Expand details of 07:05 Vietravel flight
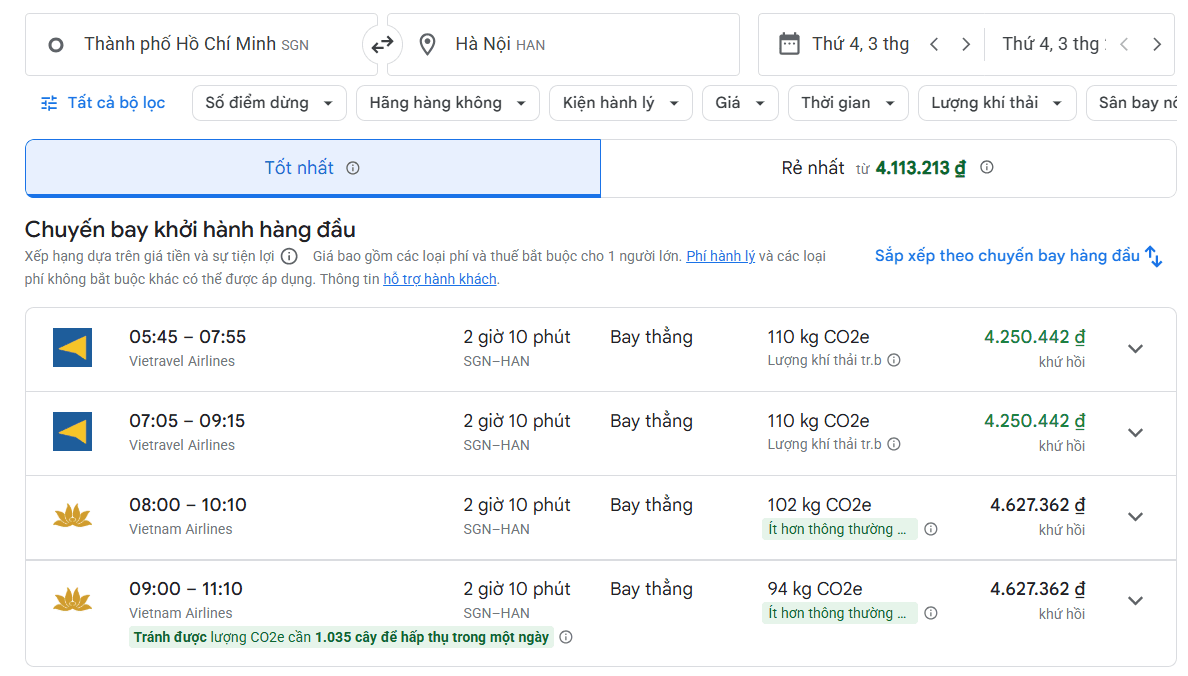 coord(1135,433)
